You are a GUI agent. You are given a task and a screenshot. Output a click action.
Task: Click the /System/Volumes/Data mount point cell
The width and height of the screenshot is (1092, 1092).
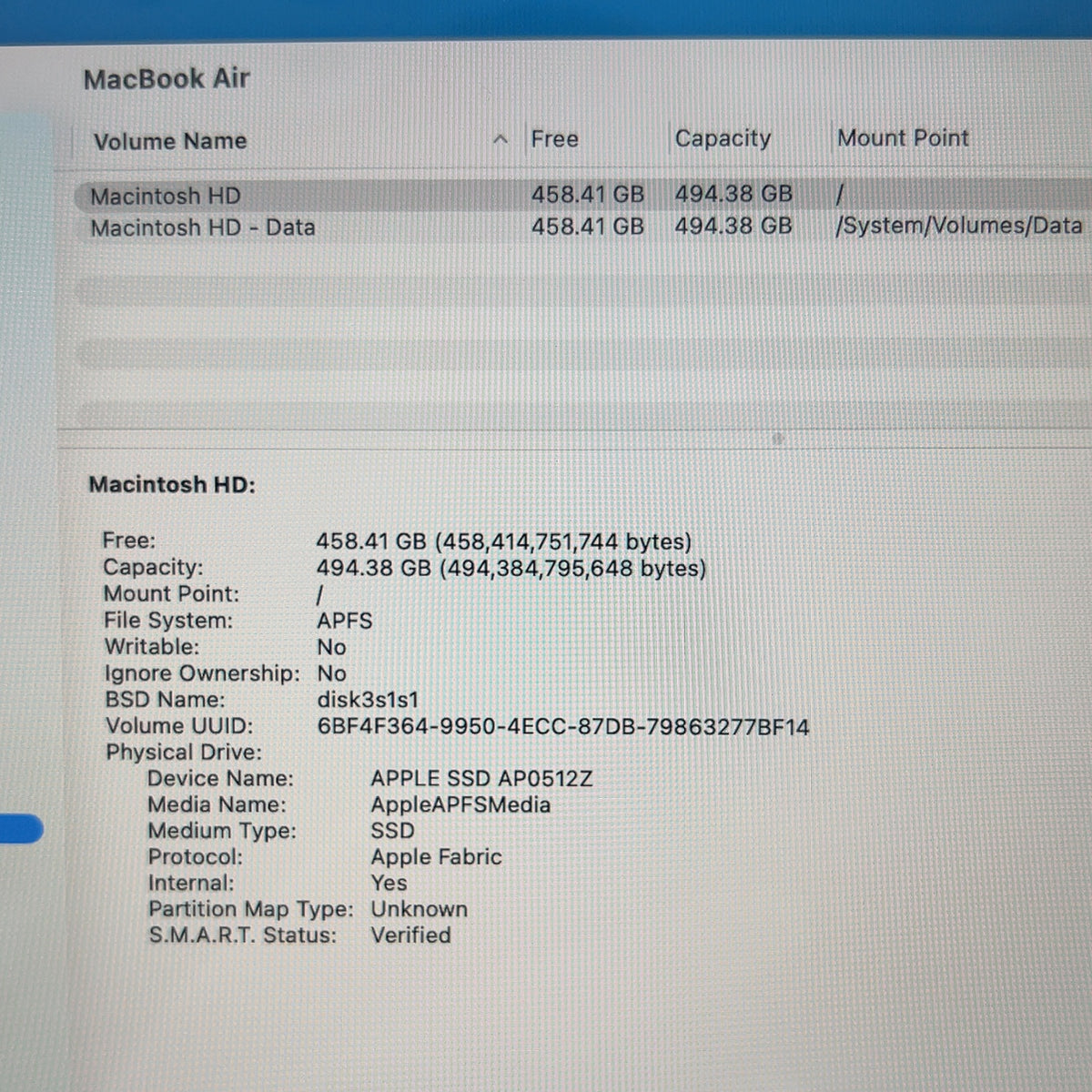click(959, 226)
